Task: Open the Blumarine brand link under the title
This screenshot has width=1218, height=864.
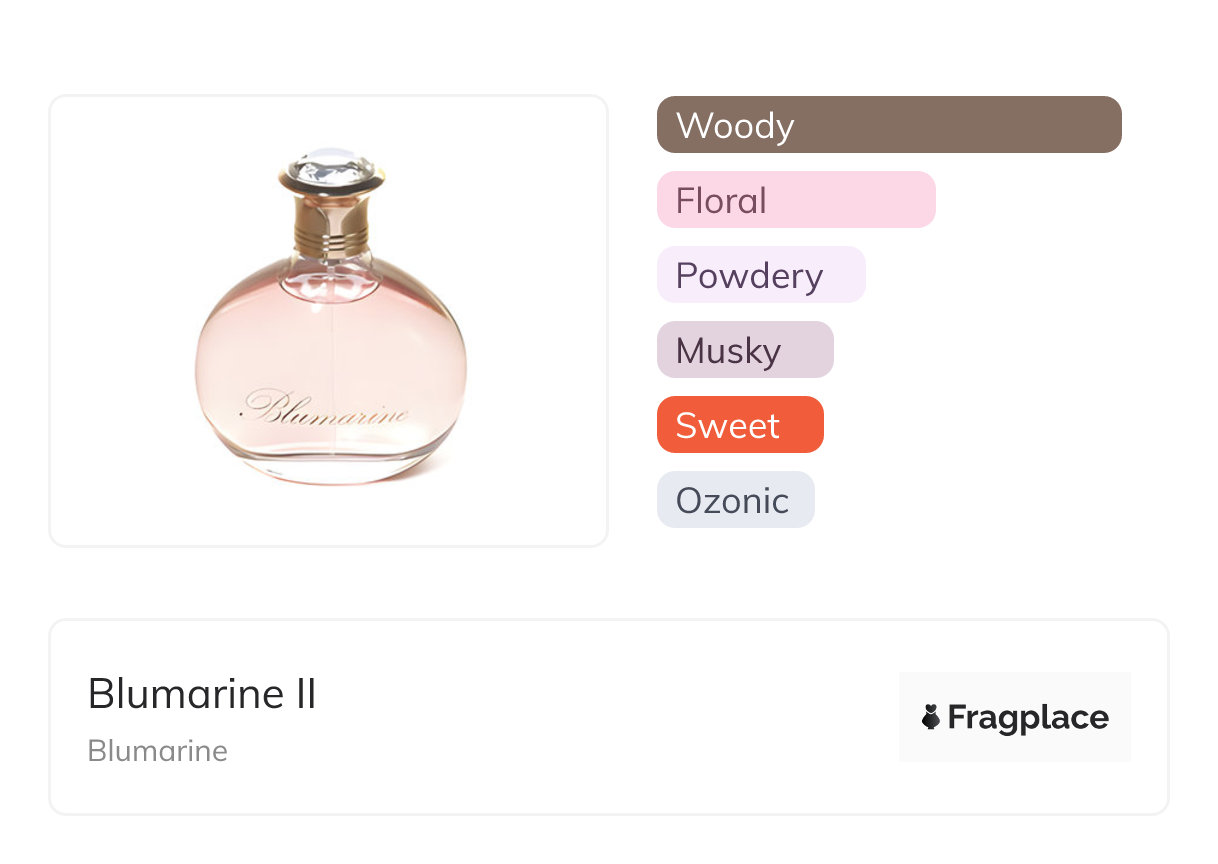Action: pos(158,751)
